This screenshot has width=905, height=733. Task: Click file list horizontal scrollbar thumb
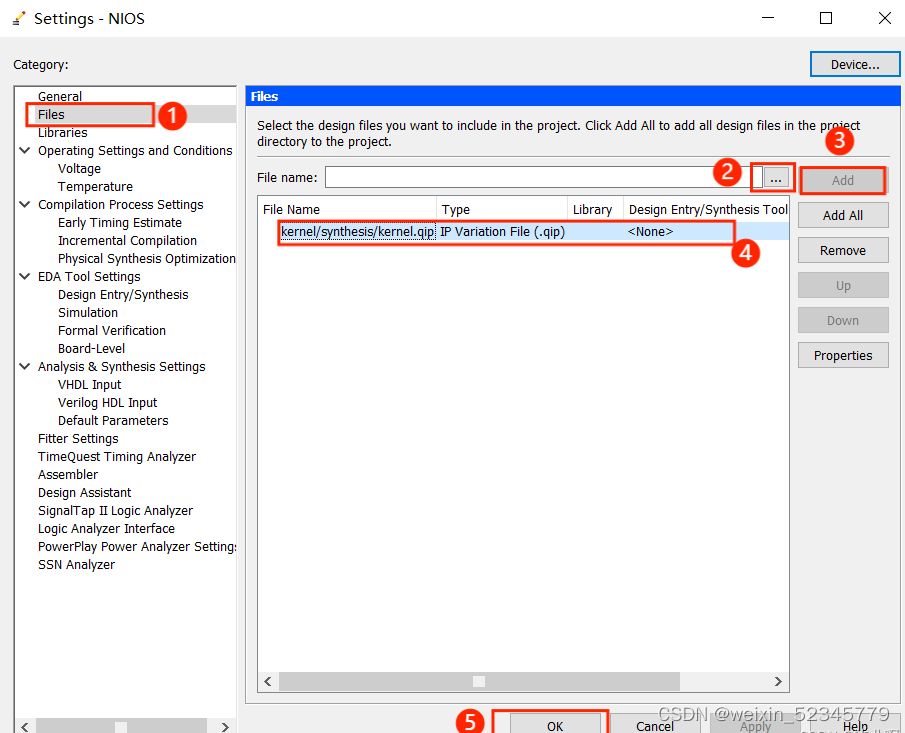point(479,682)
